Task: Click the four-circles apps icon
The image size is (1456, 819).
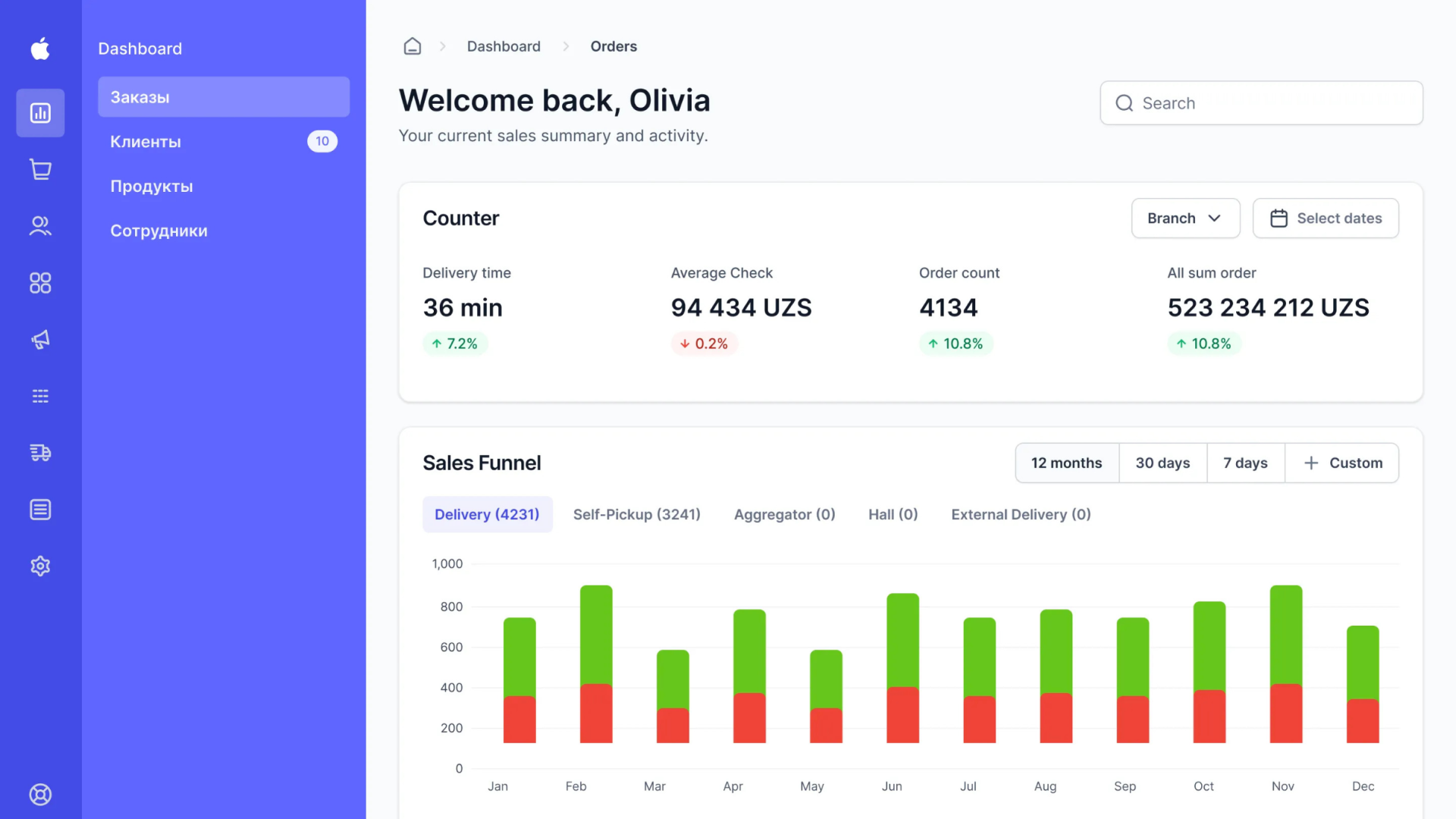Action: point(40,283)
